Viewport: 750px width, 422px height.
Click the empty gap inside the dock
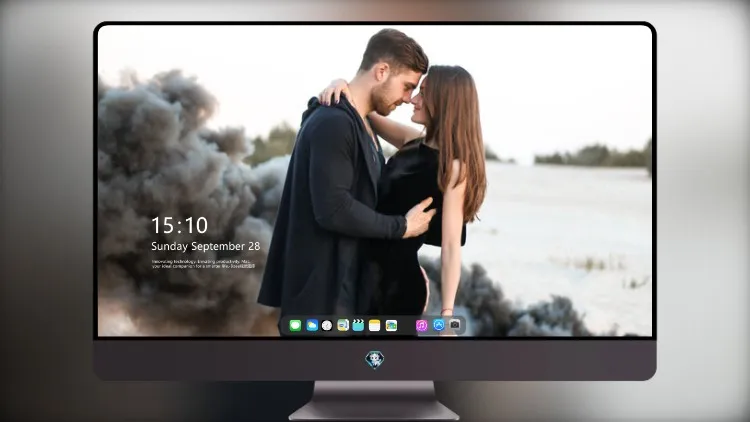407,325
